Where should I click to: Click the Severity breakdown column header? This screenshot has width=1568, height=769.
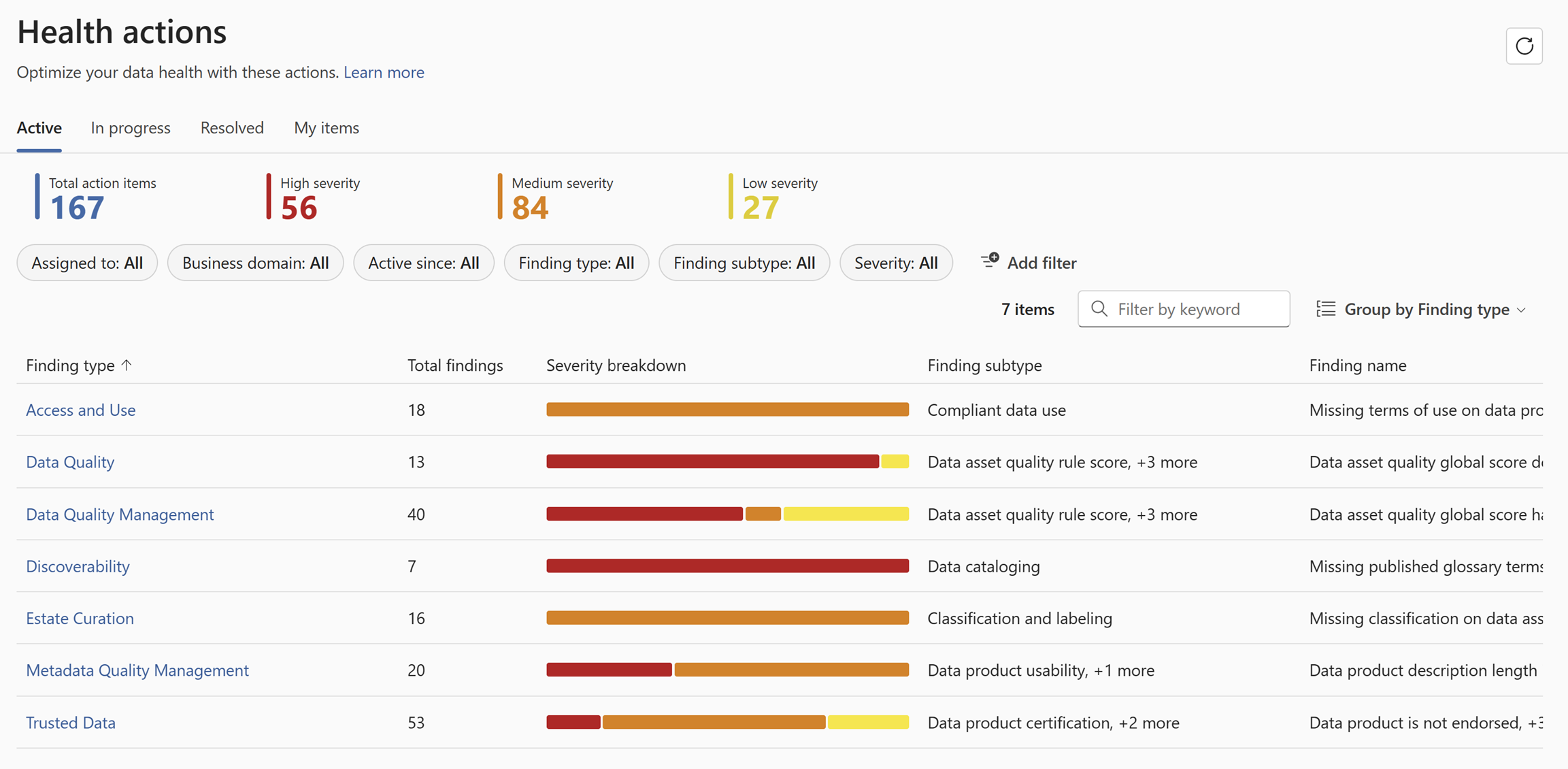point(616,365)
